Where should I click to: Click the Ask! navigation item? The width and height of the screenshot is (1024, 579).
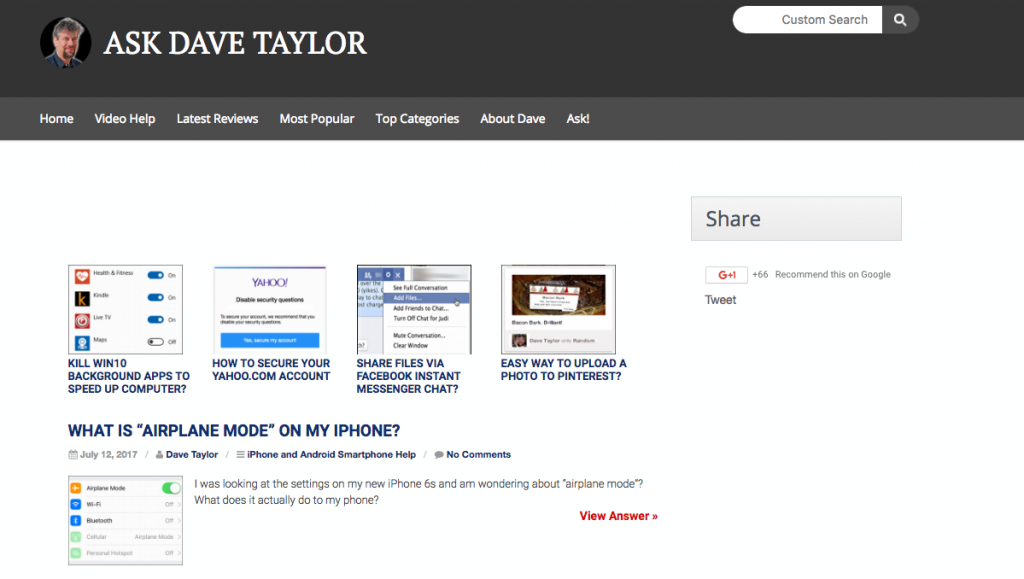coord(577,119)
